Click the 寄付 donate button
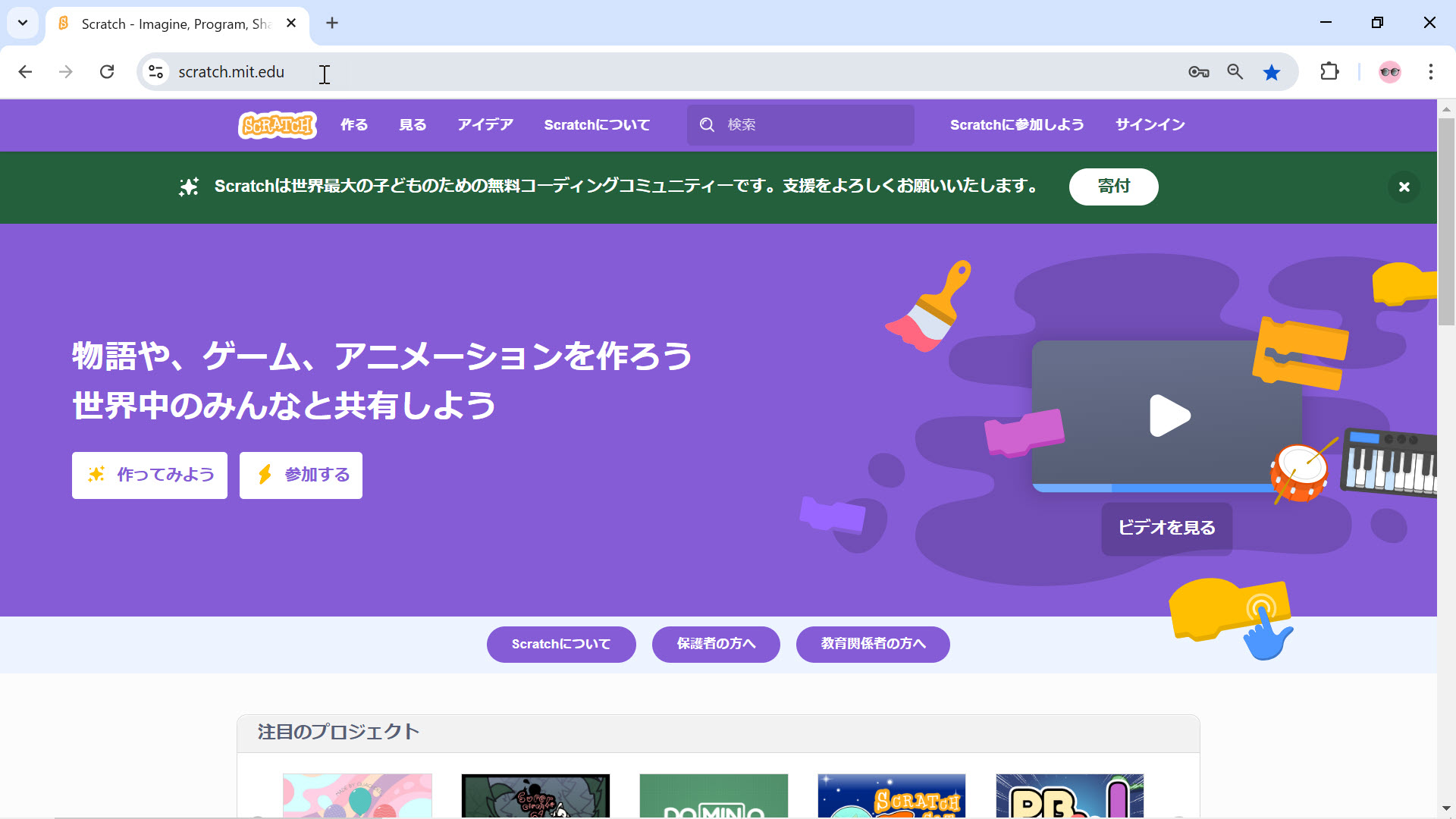The width and height of the screenshot is (1456, 819). pyautogui.click(x=1113, y=187)
